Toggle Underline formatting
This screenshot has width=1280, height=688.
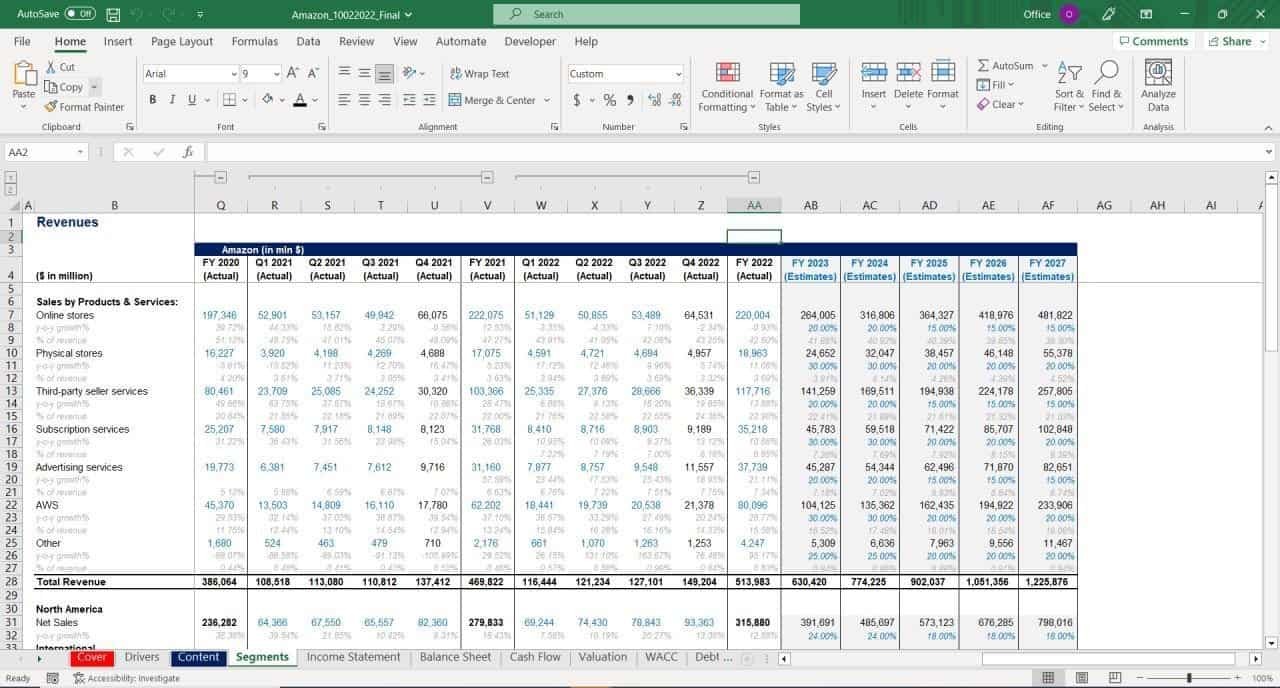191,100
